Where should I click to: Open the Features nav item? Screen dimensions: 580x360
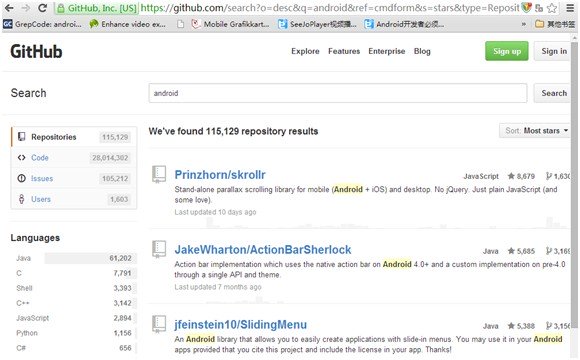pos(344,51)
